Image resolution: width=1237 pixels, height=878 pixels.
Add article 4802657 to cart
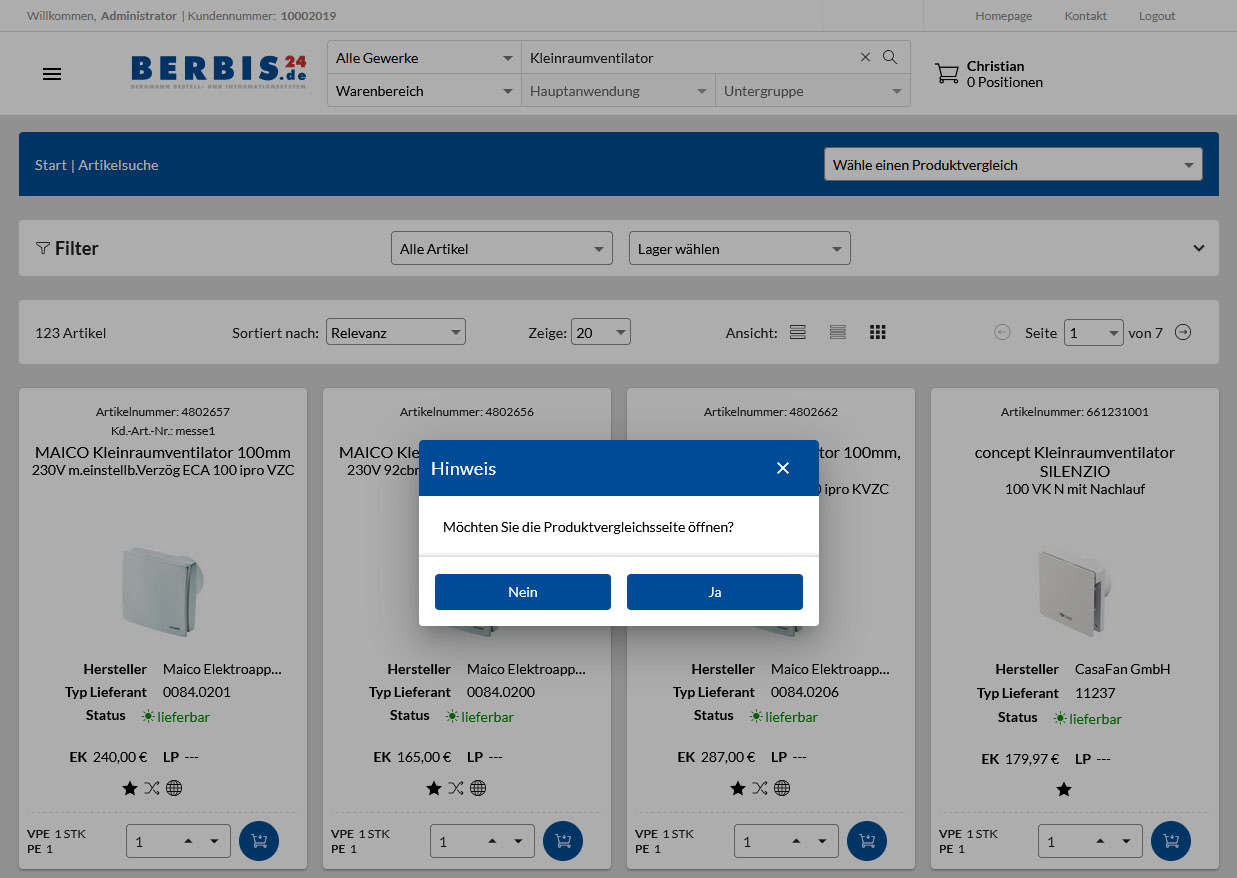click(x=259, y=841)
